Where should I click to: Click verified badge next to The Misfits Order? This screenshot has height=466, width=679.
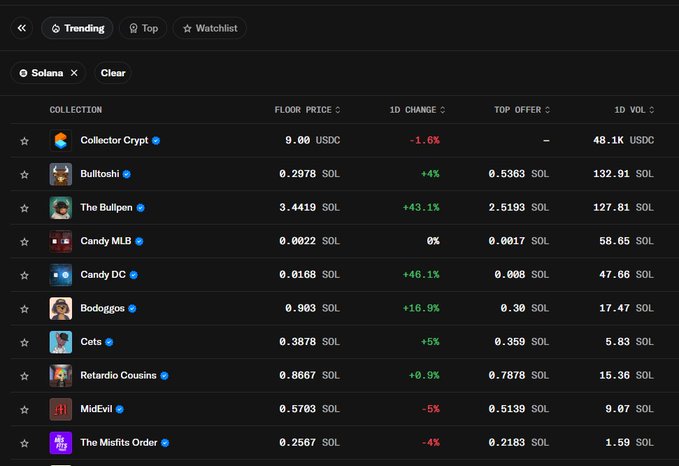165,443
